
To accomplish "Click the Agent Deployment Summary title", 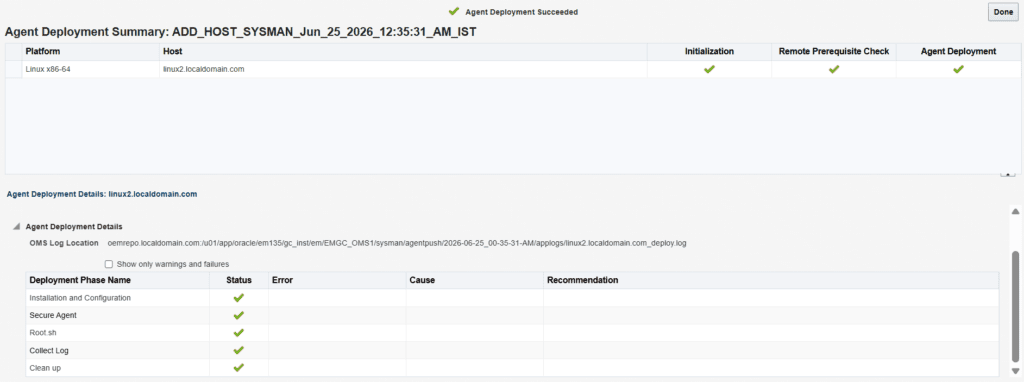I will (240, 31).
